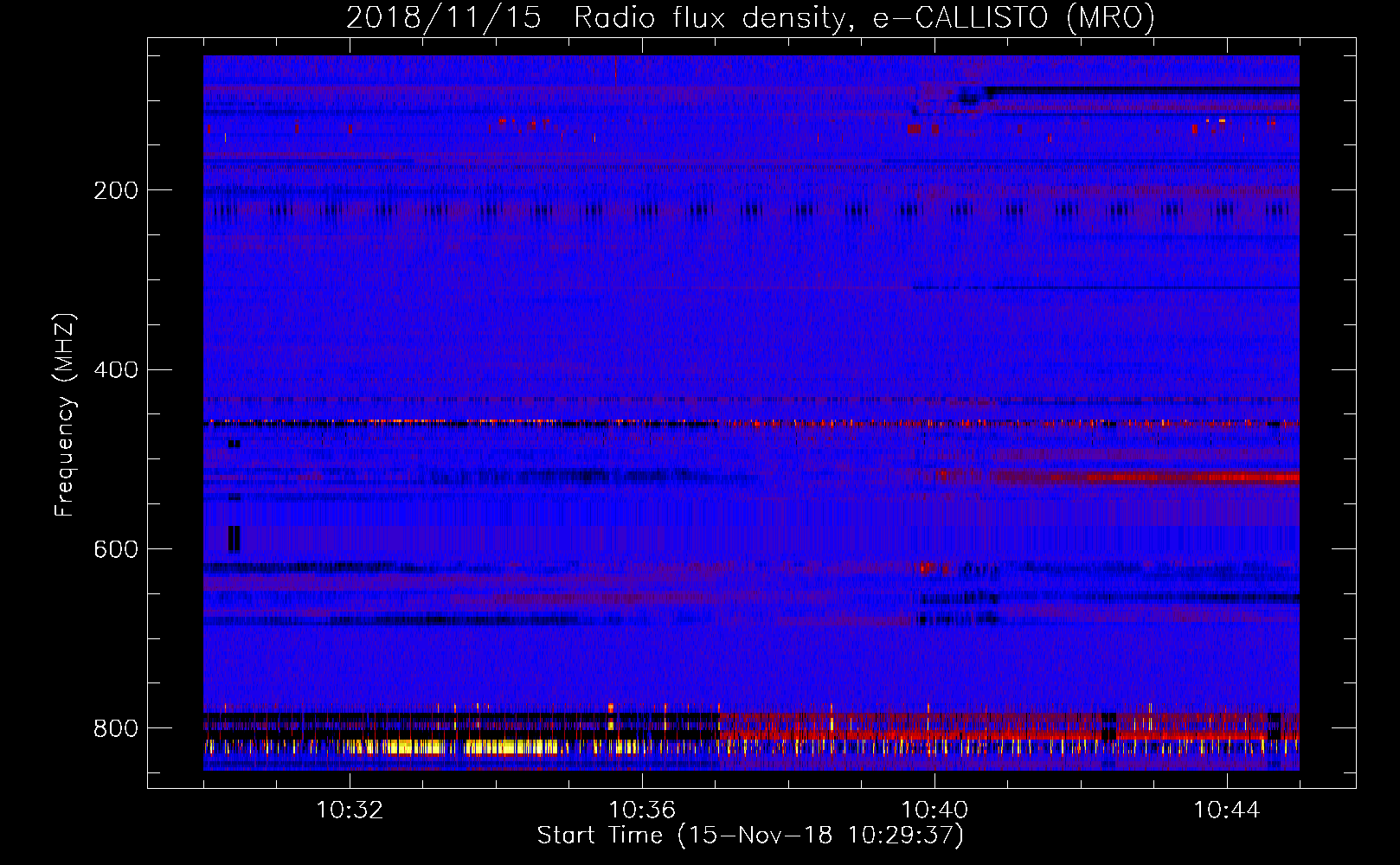Screen dimensions: 1400x865
Task: Click the date "2018/11/15" in the title
Action: (x=444, y=17)
